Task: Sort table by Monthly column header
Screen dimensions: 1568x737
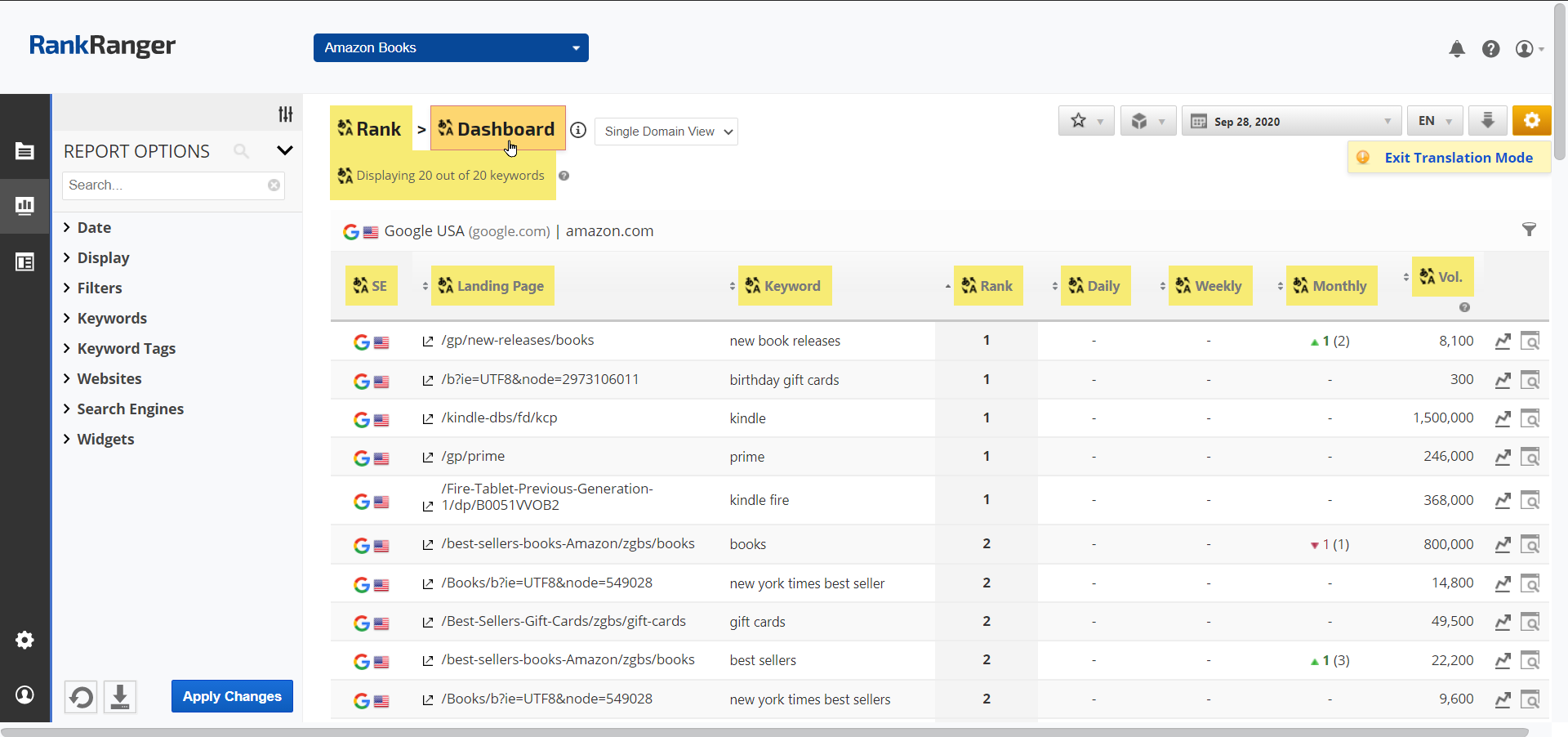Action: [1339, 286]
